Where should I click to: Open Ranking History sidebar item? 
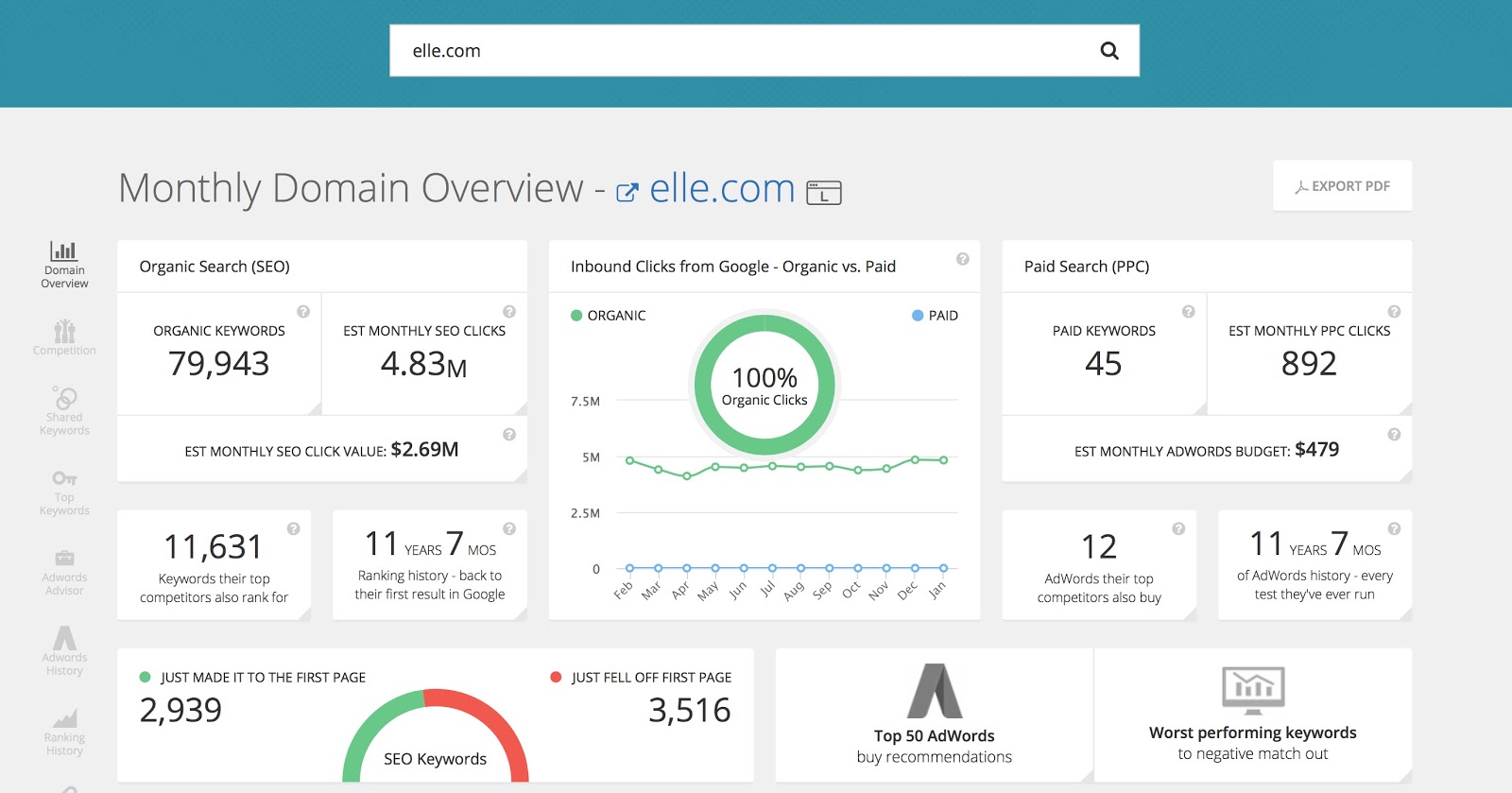64,732
